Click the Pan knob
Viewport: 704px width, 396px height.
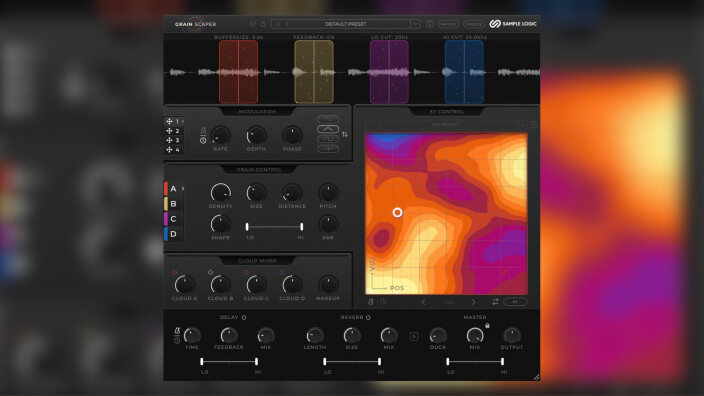328,224
